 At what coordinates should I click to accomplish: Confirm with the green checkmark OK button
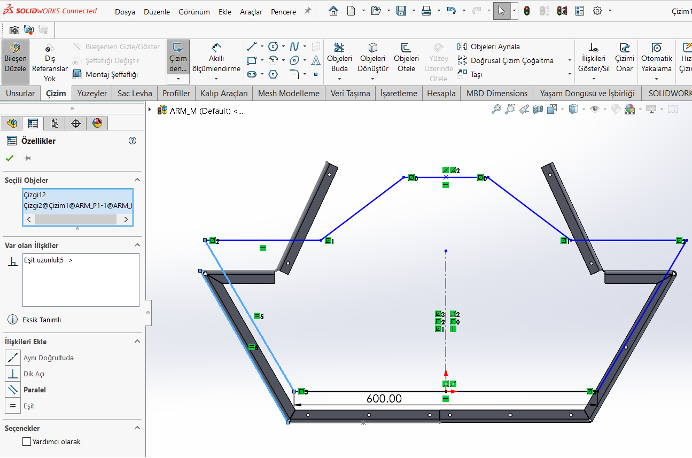(x=10, y=158)
